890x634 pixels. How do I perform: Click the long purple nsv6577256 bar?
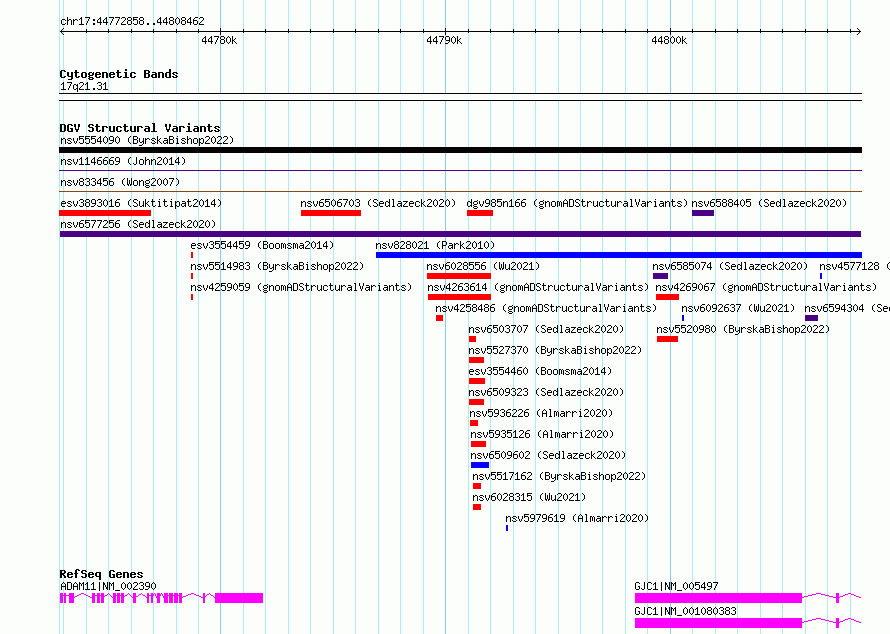[x=460, y=234]
